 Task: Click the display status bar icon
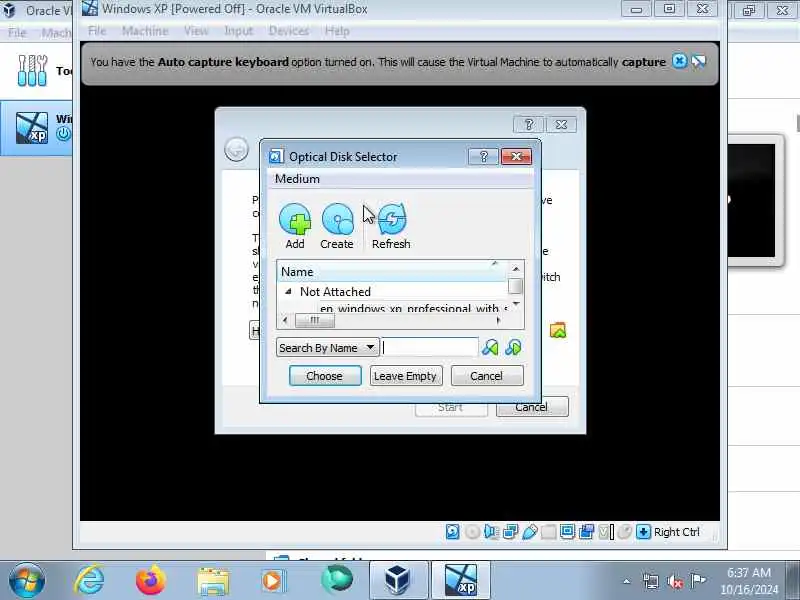click(x=567, y=532)
